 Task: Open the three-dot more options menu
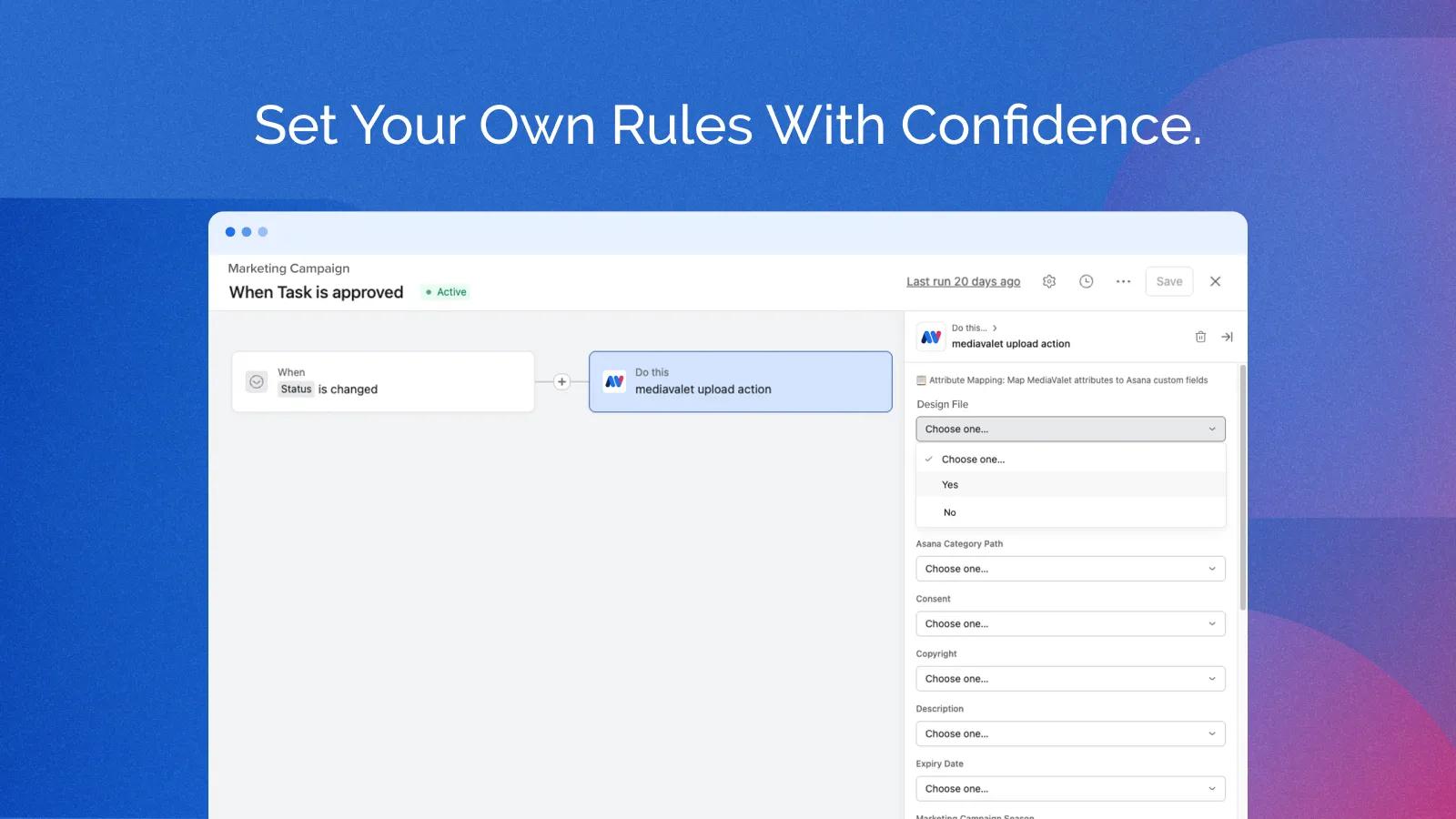tap(1123, 282)
